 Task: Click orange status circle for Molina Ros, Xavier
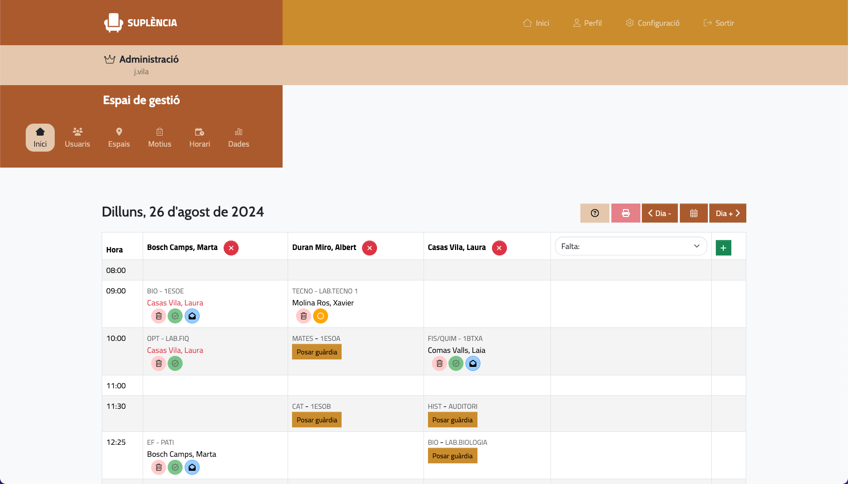click(x=320, y=316)
